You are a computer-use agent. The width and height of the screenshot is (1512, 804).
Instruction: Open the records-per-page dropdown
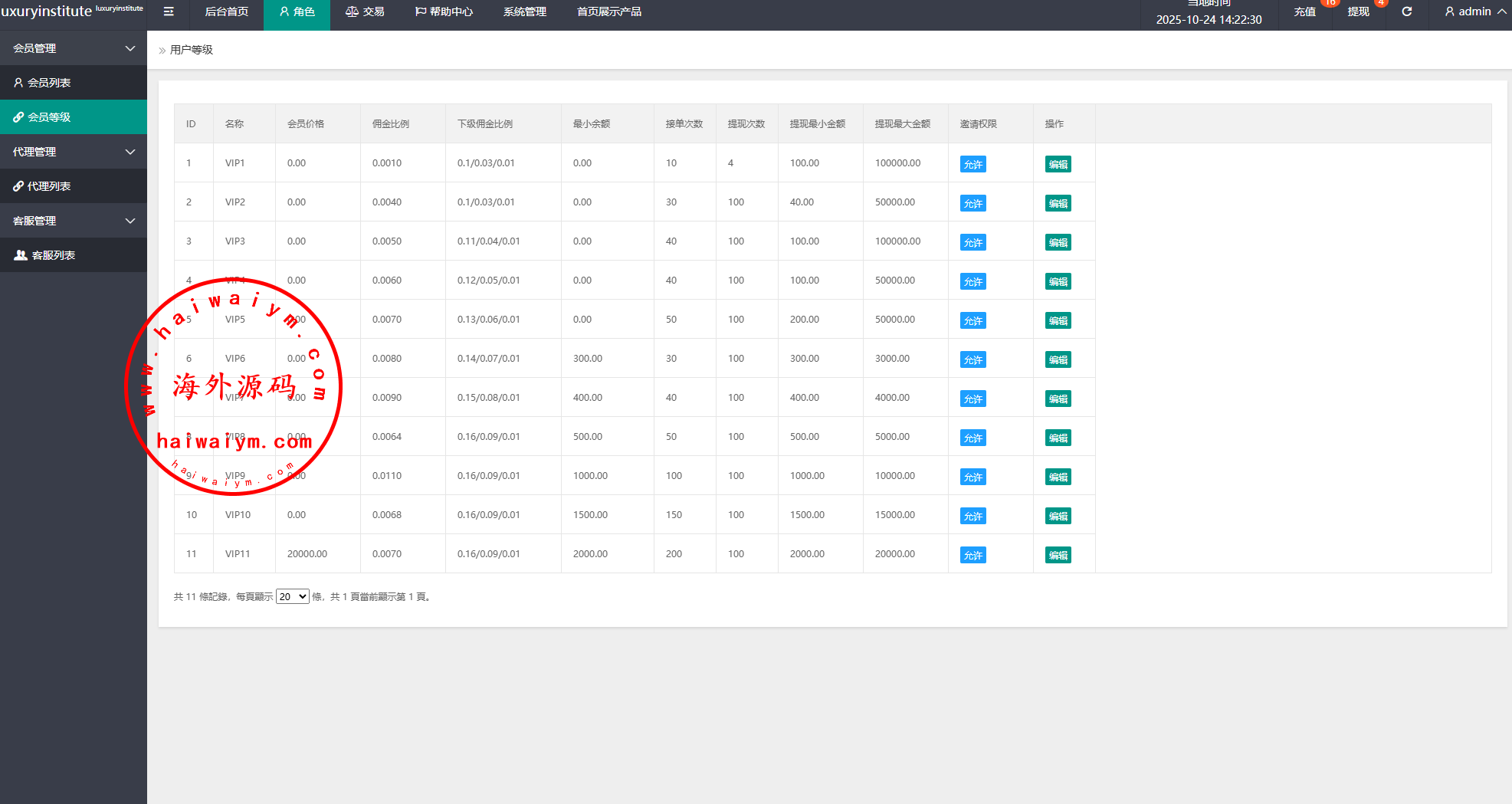point(292,596)
